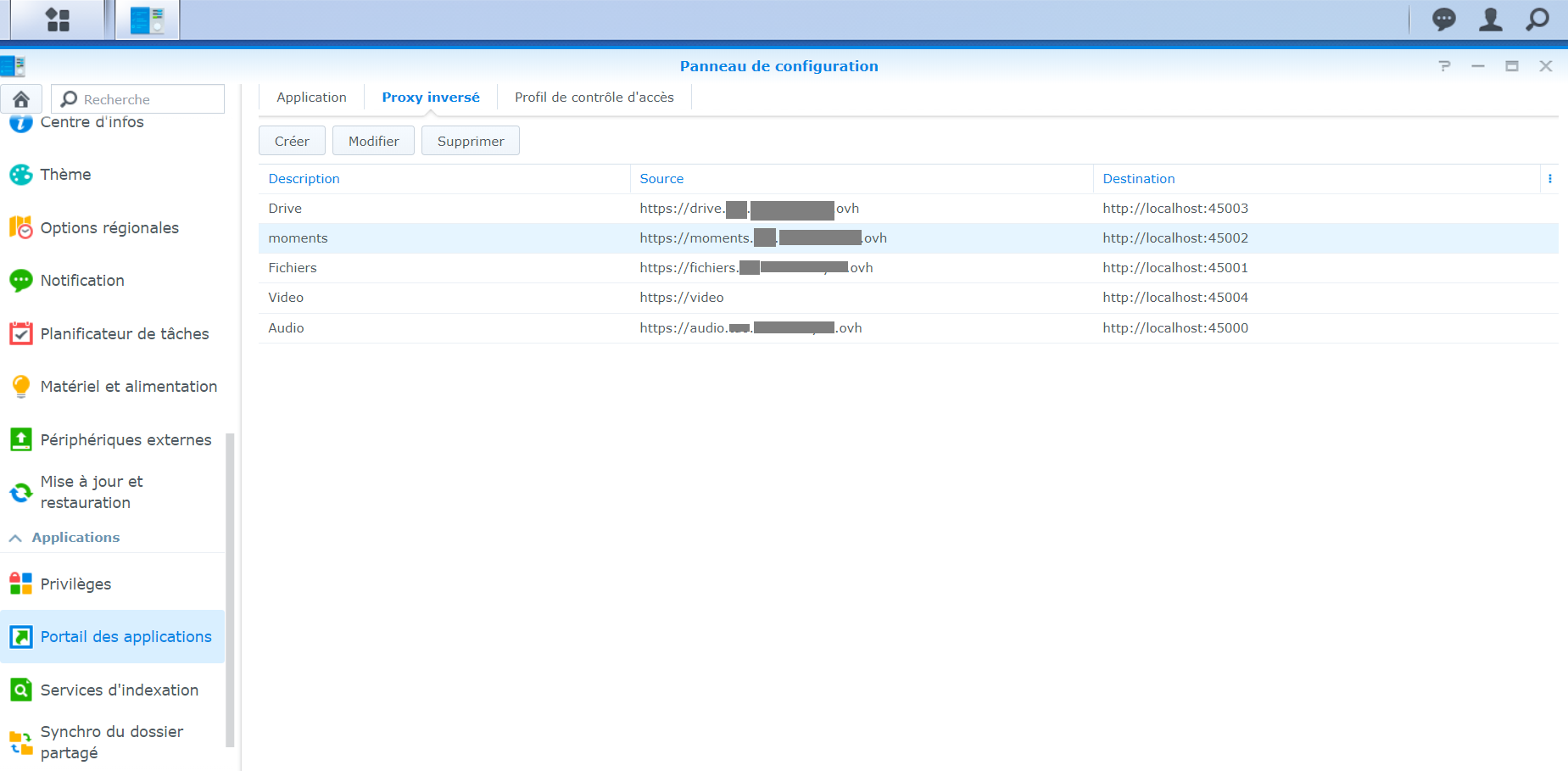This screenshot has height=771, width=1568.
Task: Open the user account options icon
Action: click(1490, 20)
